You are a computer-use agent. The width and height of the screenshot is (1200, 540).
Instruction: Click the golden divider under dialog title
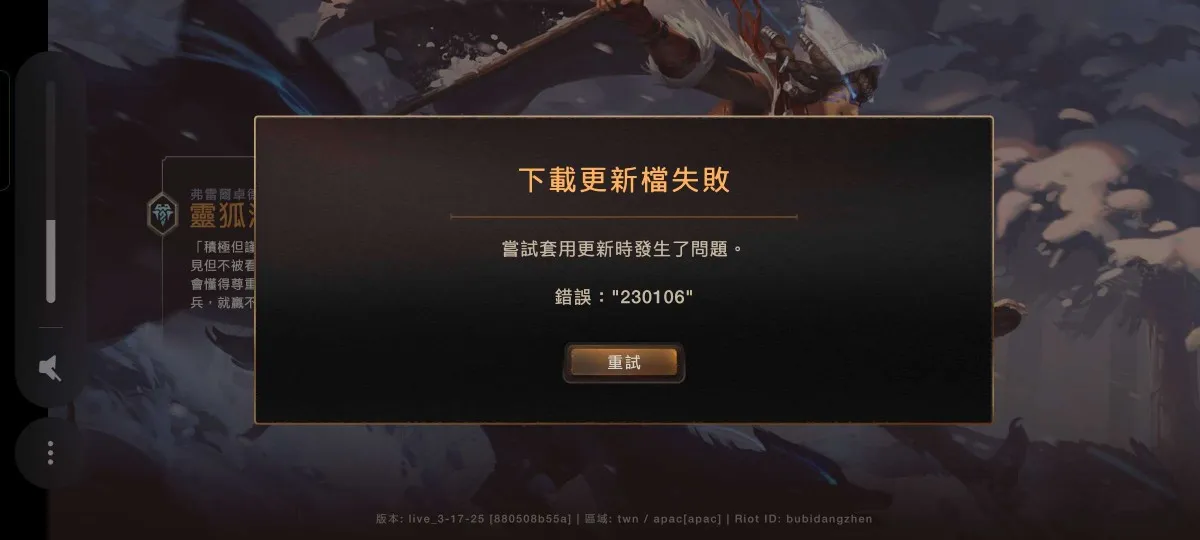click(x=624, y=216)
